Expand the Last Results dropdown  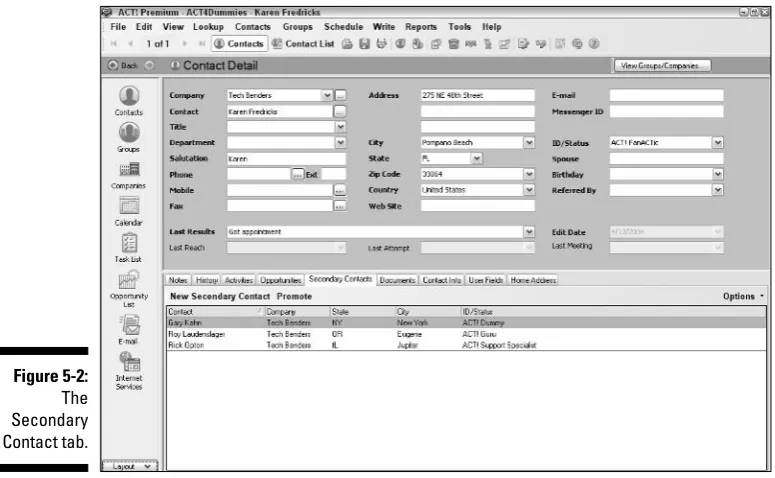point(529,232)
